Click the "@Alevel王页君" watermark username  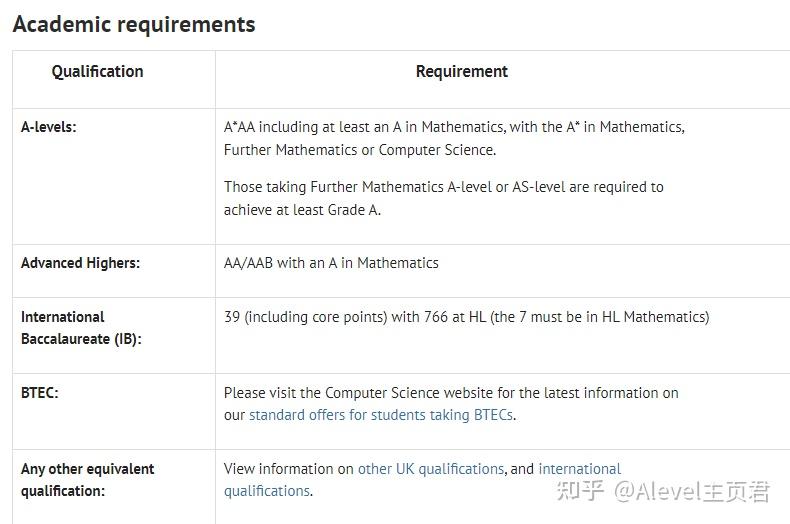pyautogui.click(x=692, y=492)
